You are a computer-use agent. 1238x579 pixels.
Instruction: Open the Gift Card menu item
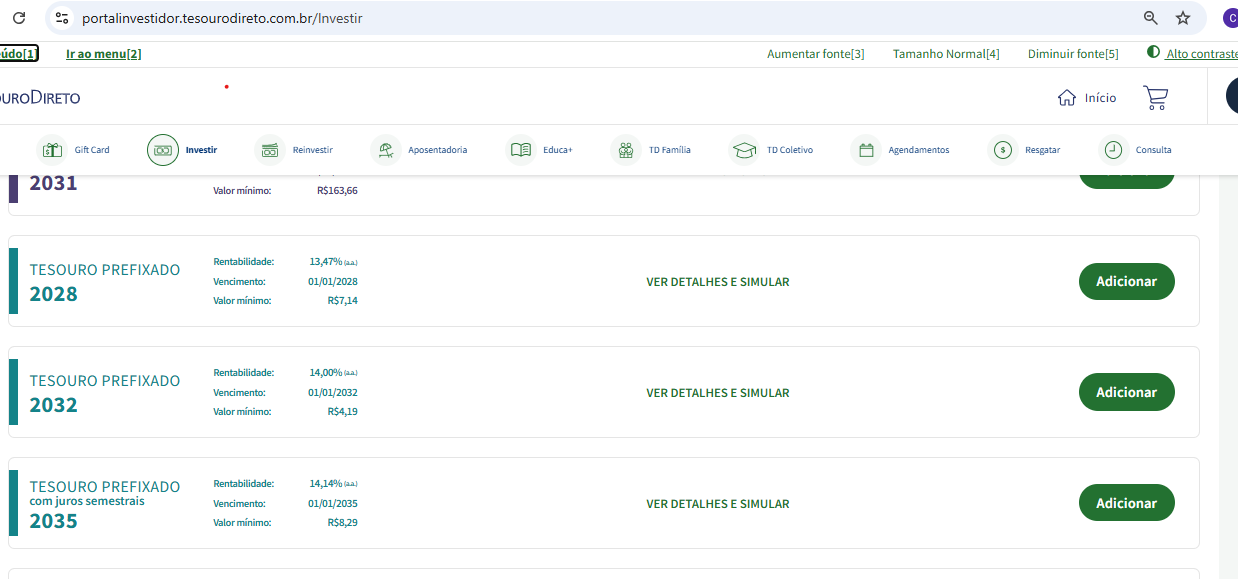point(92,150)
